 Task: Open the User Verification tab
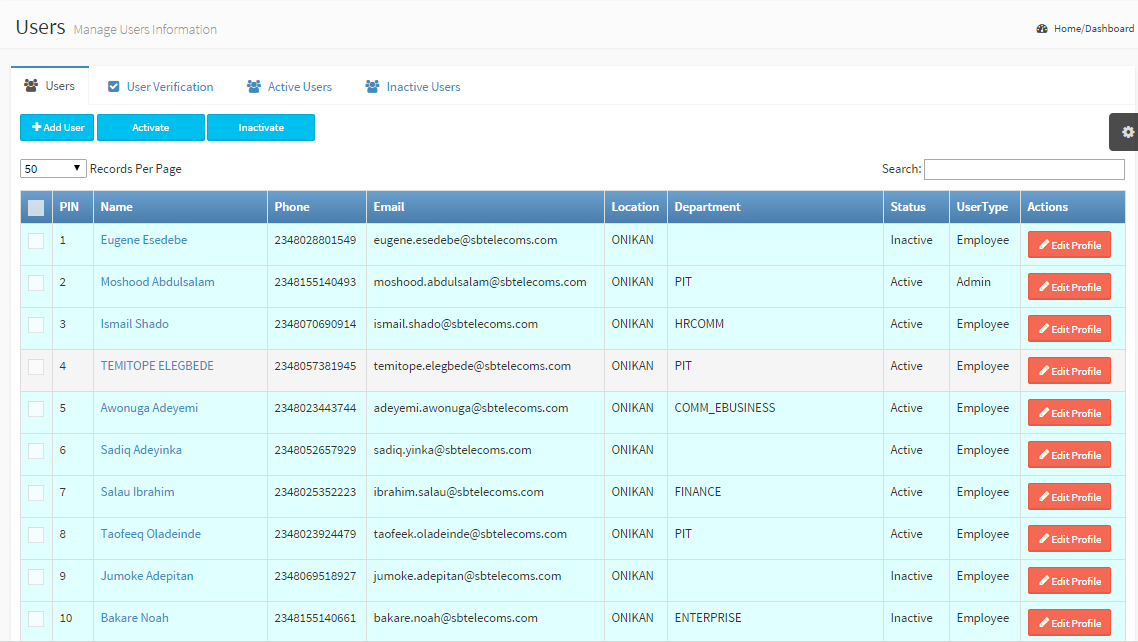pyautogui.click(x=169, y=87)
